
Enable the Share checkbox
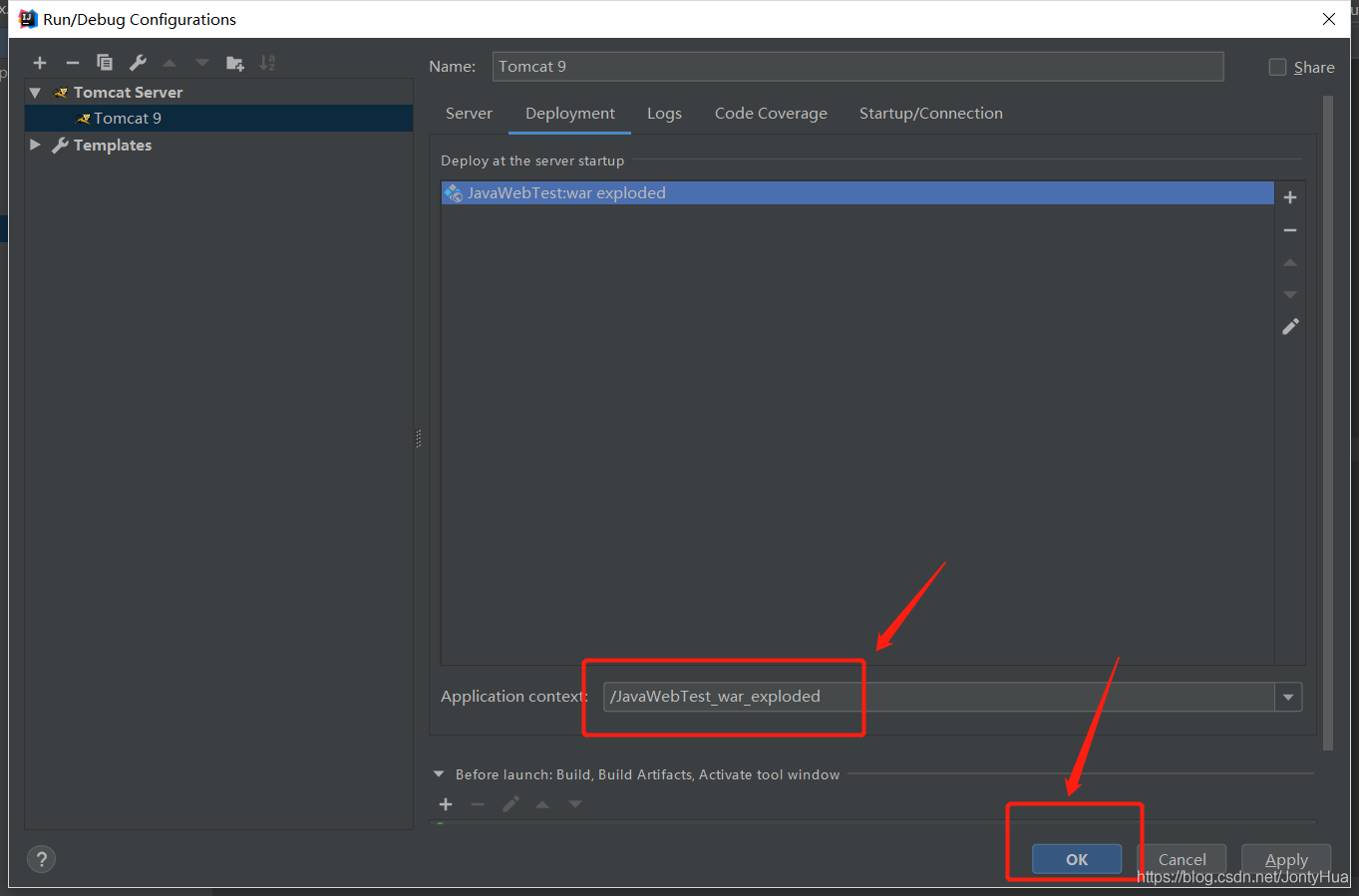click(x=1277, y=67)
